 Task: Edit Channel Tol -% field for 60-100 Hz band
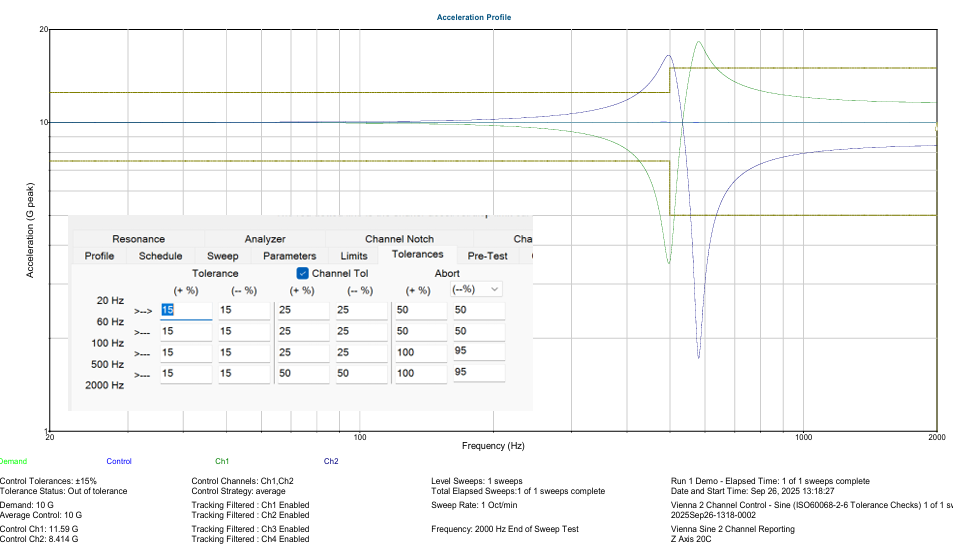click(362, 331)
